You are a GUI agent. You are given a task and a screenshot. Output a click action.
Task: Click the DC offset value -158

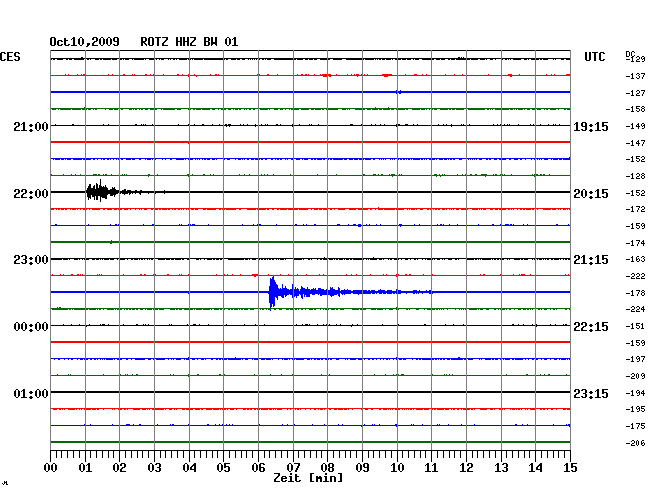(x=635, y=109)
